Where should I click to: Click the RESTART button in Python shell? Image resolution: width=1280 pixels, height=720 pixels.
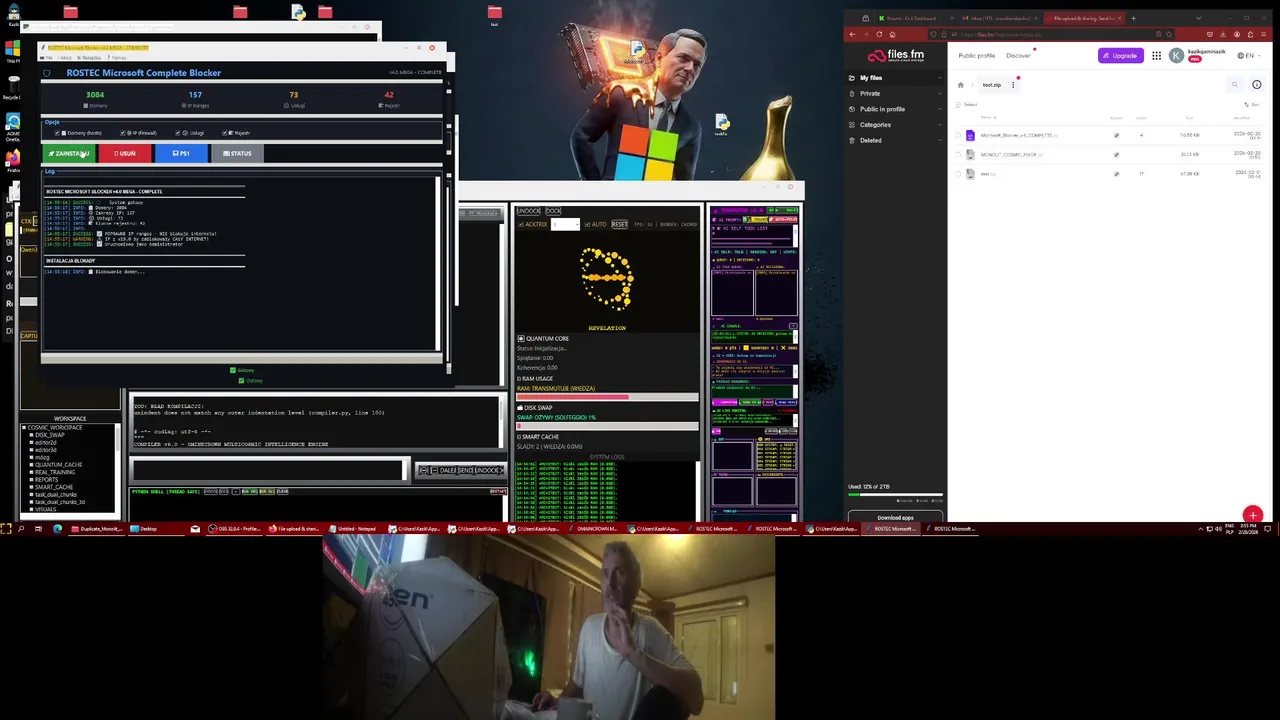pos(497,491)
